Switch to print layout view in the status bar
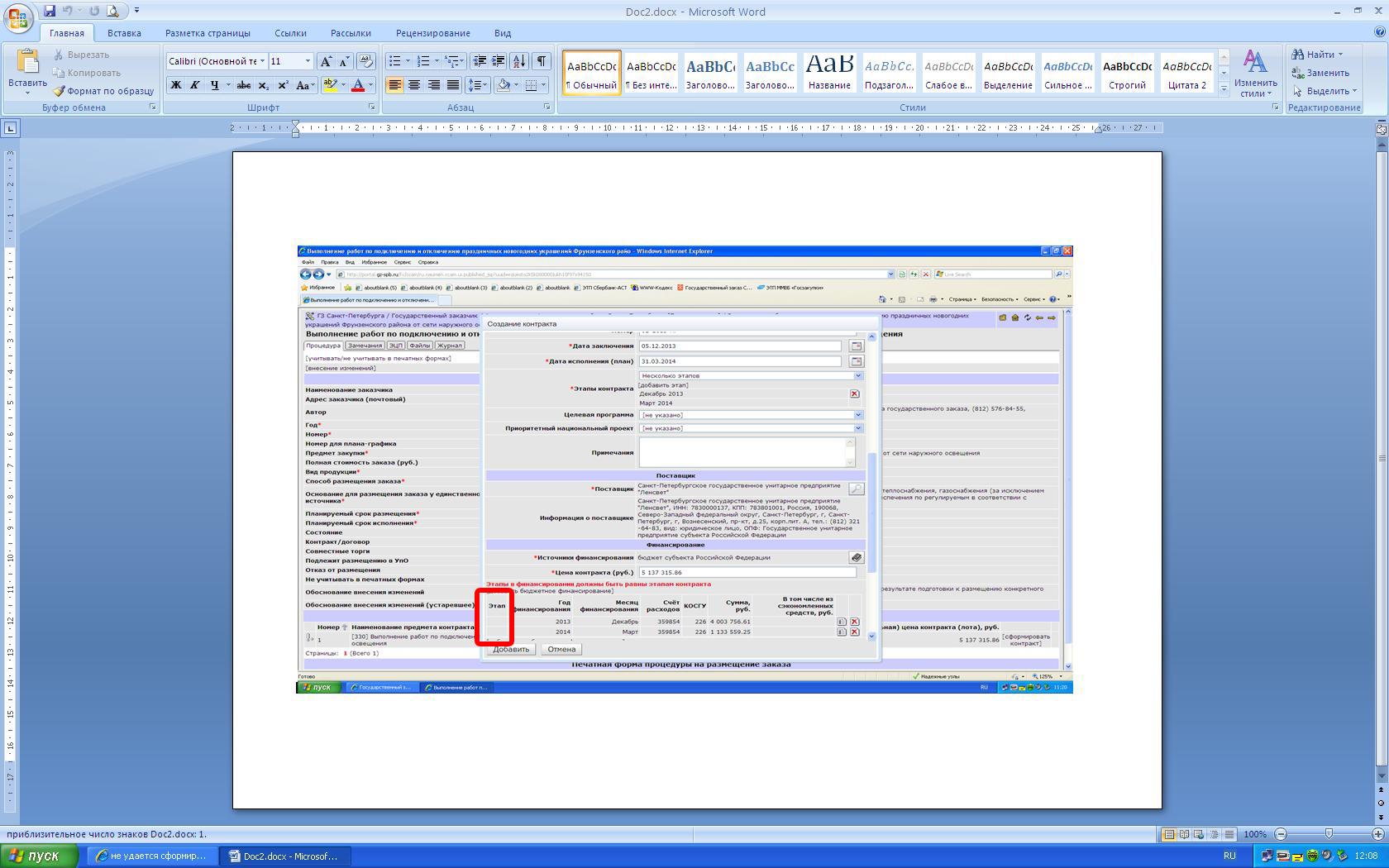This screenshot has height=868, width=1389. 1169,834
